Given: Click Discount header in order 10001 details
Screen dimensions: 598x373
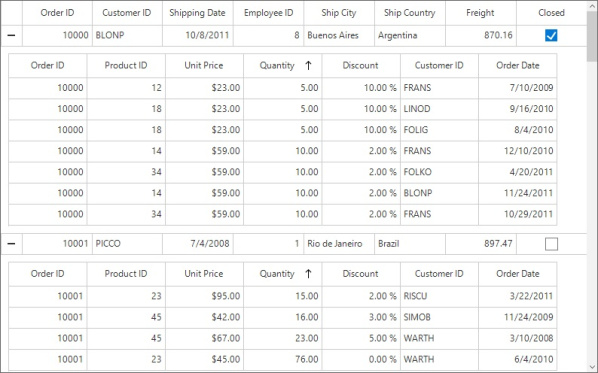Looking at the screenshot, I should click(x=361, y=274).
